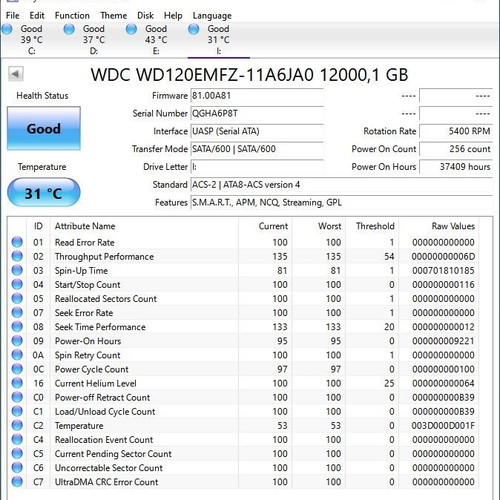Select drive C: status indicator
Image resolution: width=500 pixels, height=500 pixels.
7,29
